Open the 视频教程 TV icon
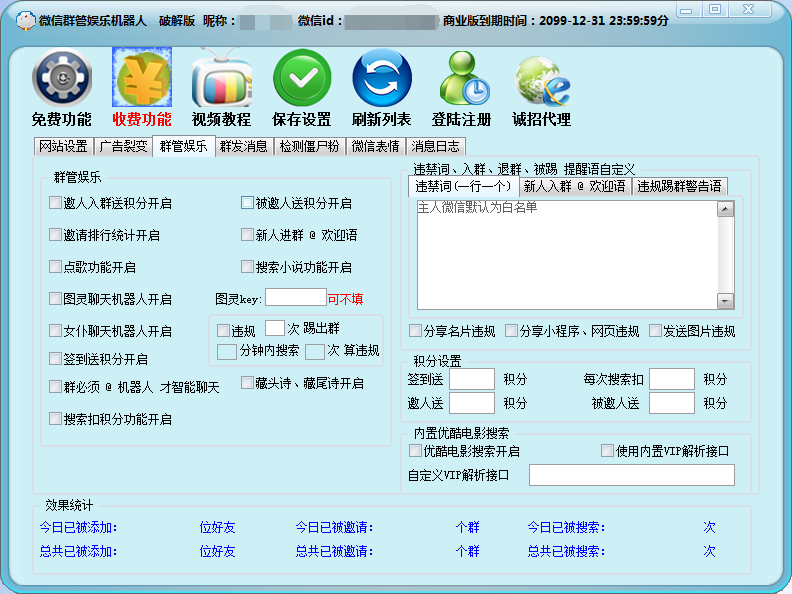The image size is (792, 594). click(x=222, y=78)
